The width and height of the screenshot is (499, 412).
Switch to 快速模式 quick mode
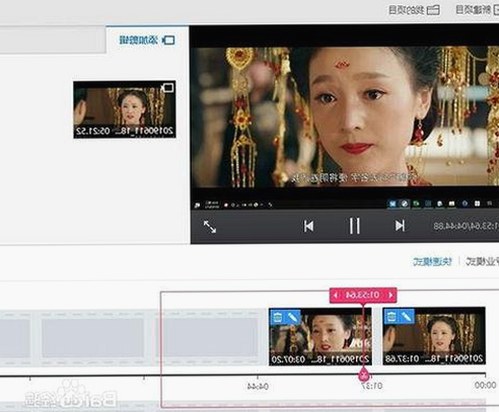432,262
